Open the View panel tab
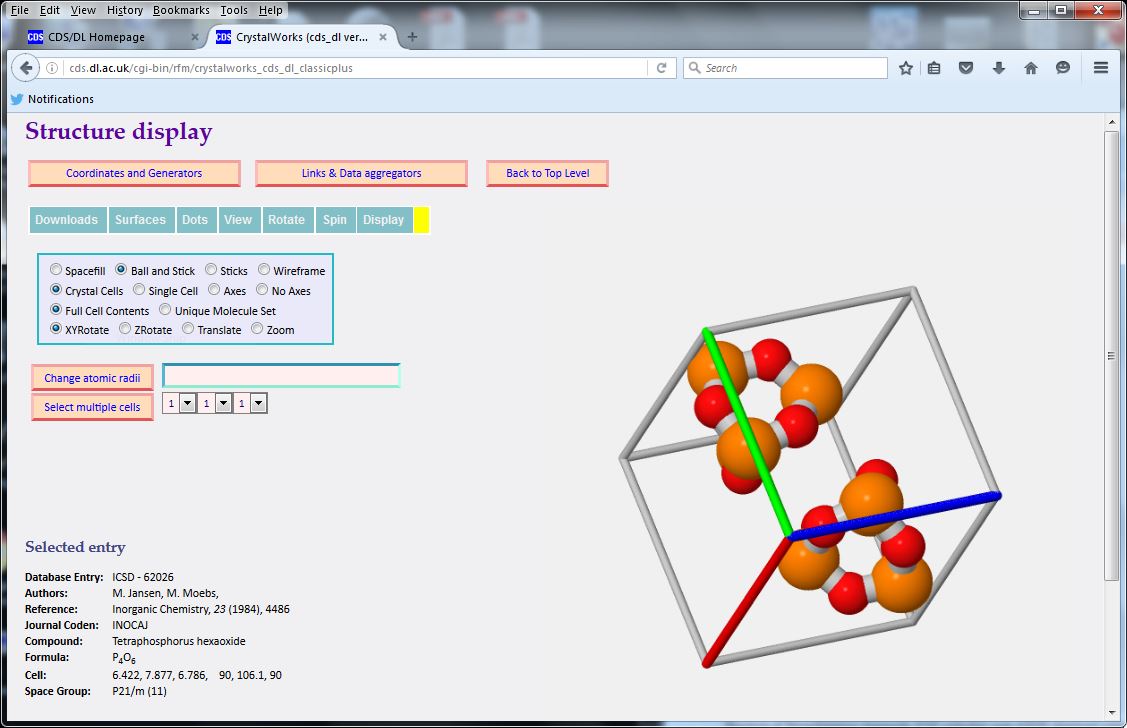Viewport: 1127px width, 728px height. coord(238,220)
